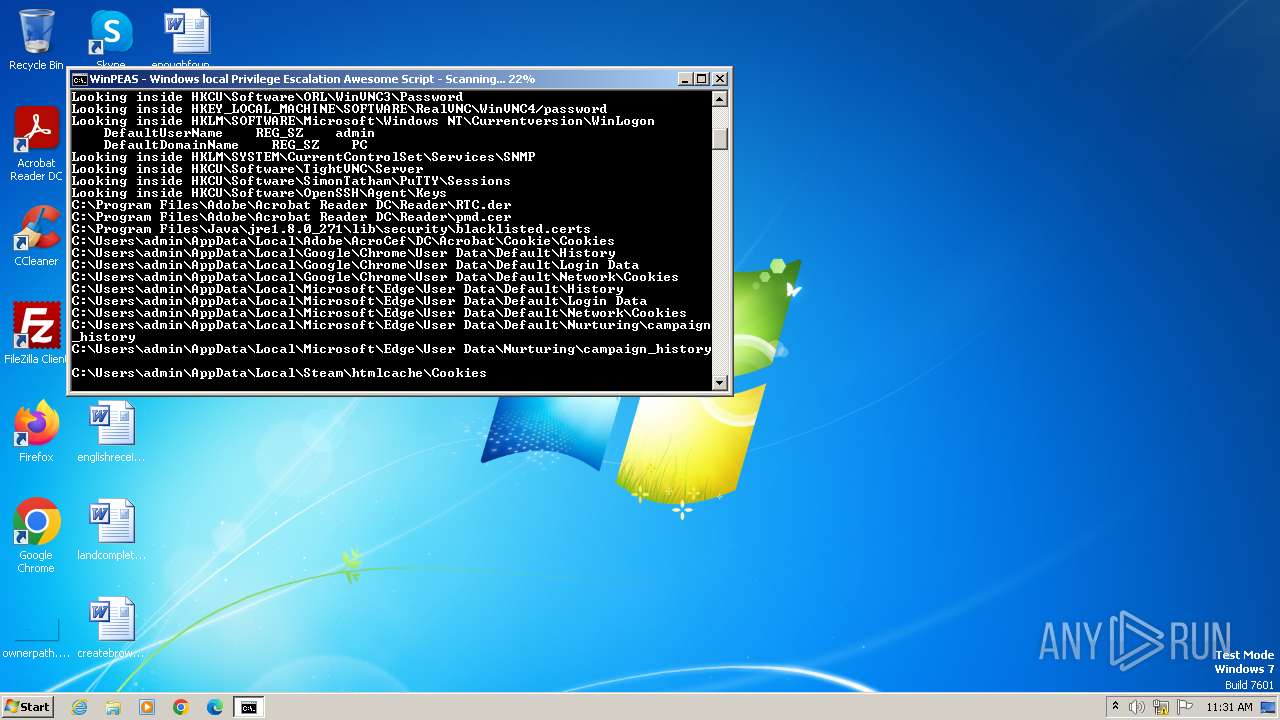The image size is (1280, 720).
Task: Launch Windows Media Player from taskbar
Action: point(147,707)
